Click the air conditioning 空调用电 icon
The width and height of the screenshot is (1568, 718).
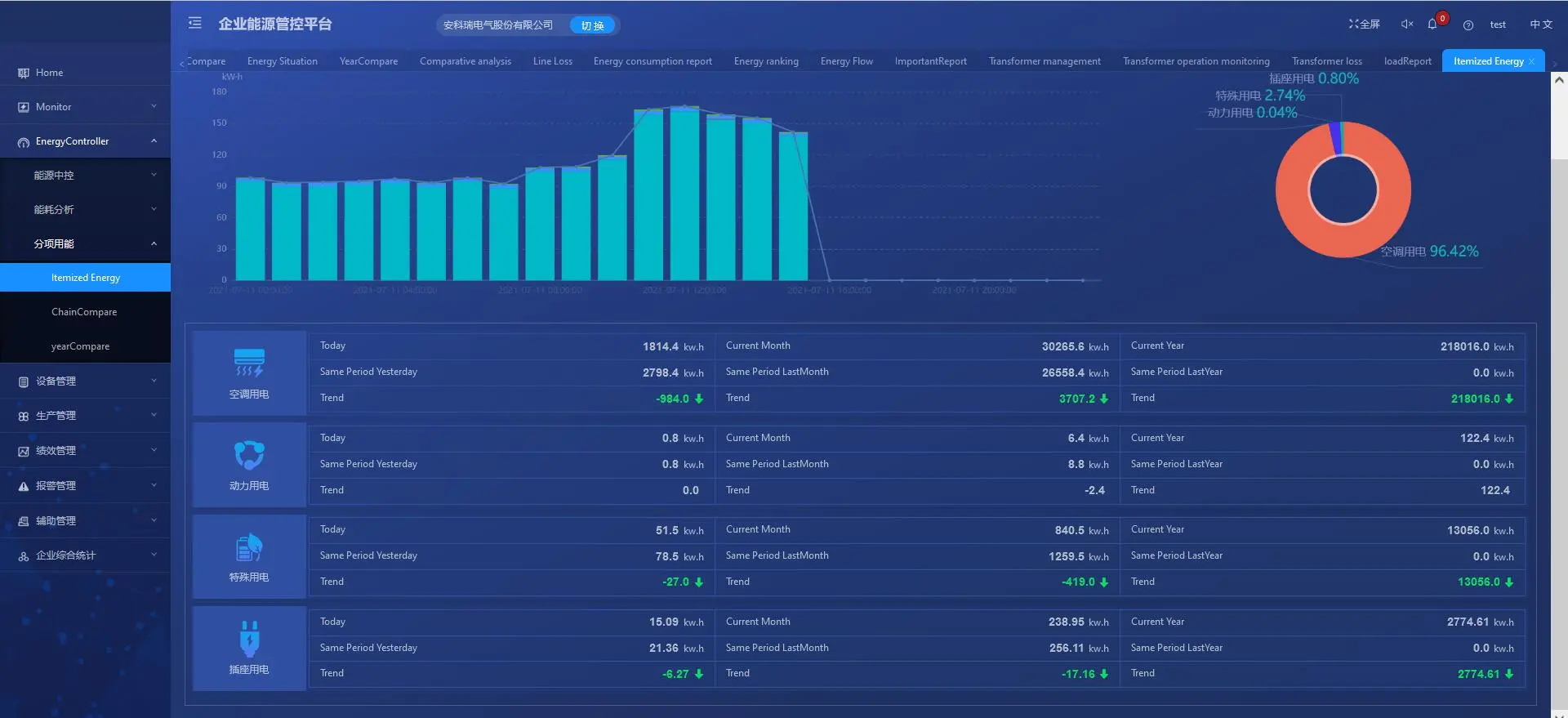tap(249, 363)
